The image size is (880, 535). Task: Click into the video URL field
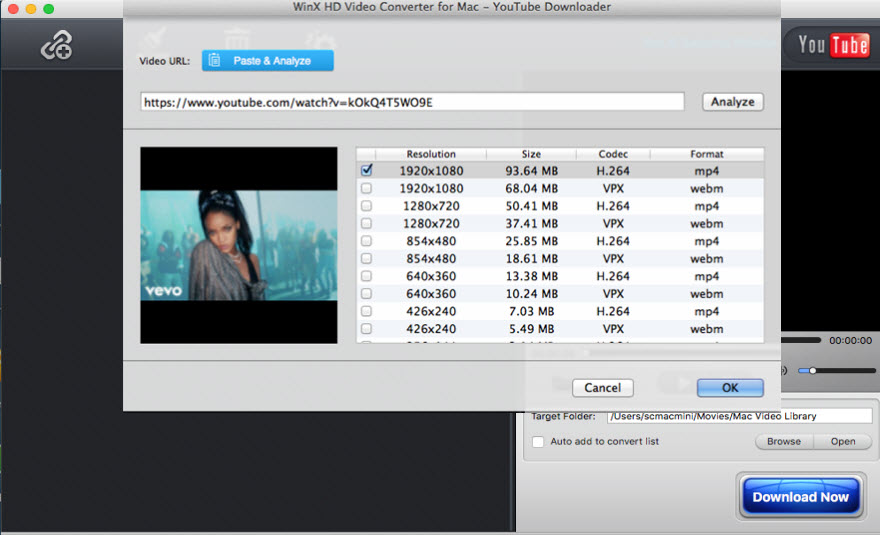(x=412, y=102)
